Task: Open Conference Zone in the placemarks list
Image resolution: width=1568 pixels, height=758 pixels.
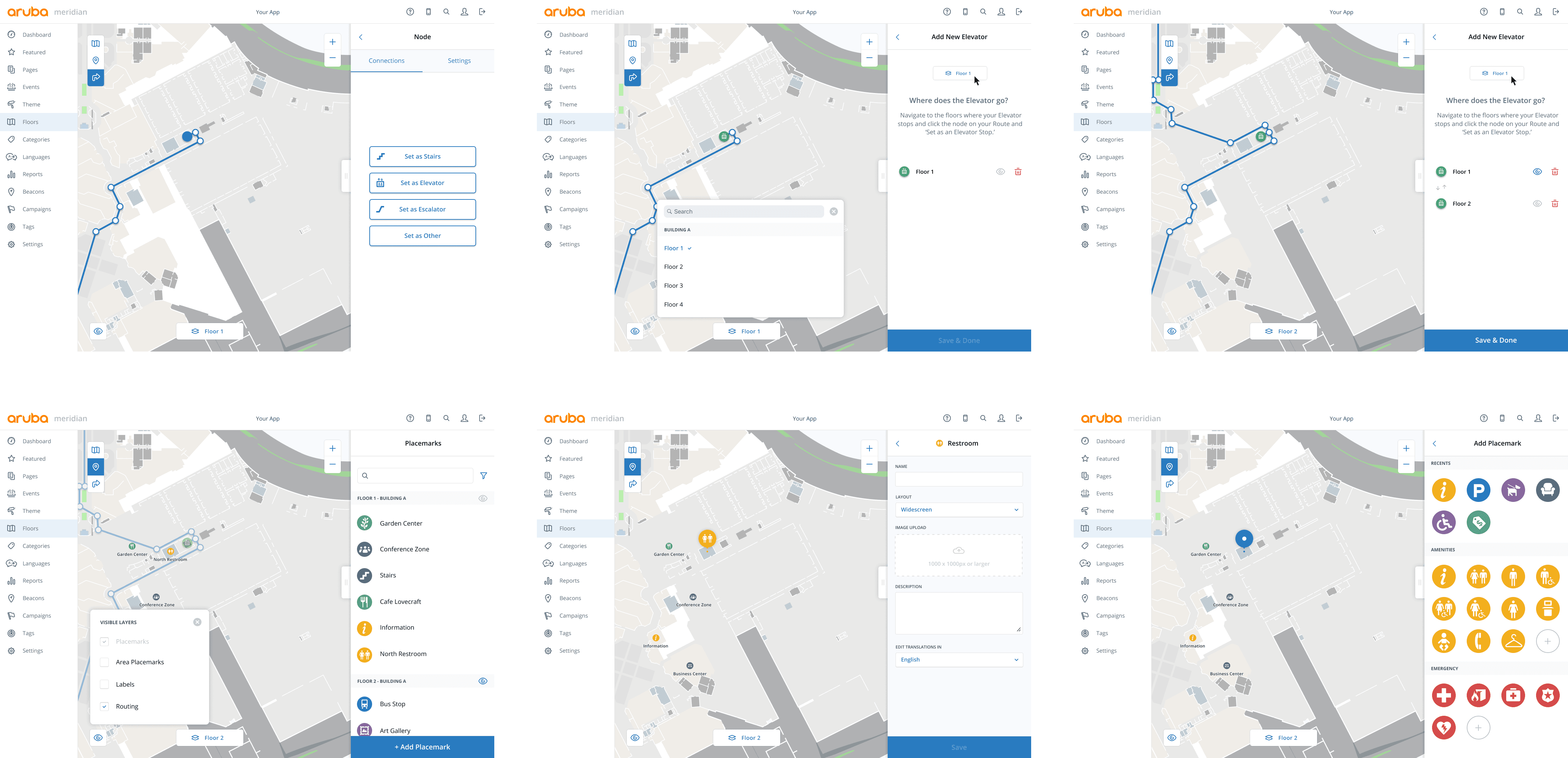Action: pyautogui.click(x=404, y=549)
